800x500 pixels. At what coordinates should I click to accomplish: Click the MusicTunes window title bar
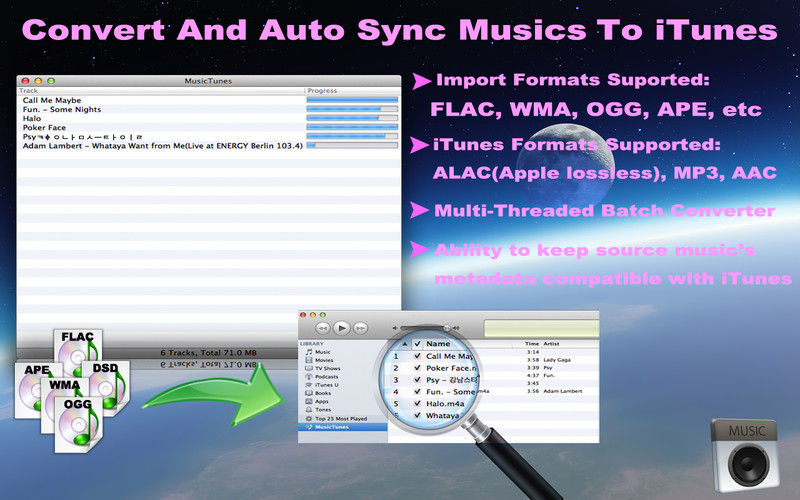coord(209,81)
